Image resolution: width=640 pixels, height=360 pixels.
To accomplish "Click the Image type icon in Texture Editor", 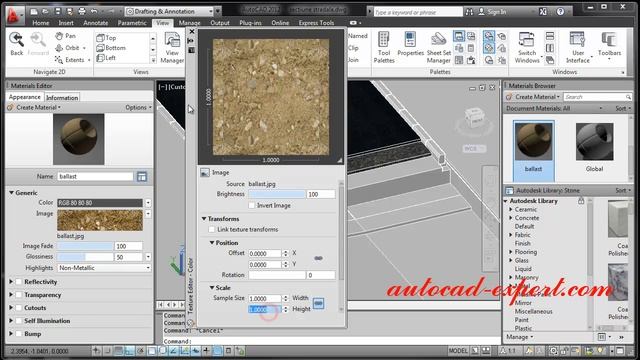I will [x=205, y=173].
